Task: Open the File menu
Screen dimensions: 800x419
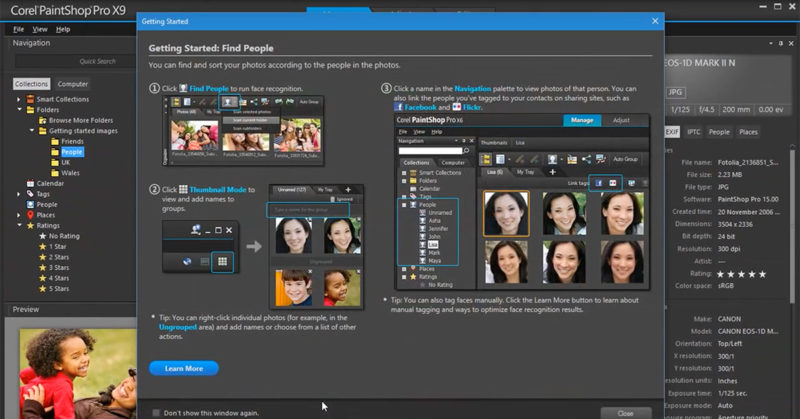Action: 18,29
